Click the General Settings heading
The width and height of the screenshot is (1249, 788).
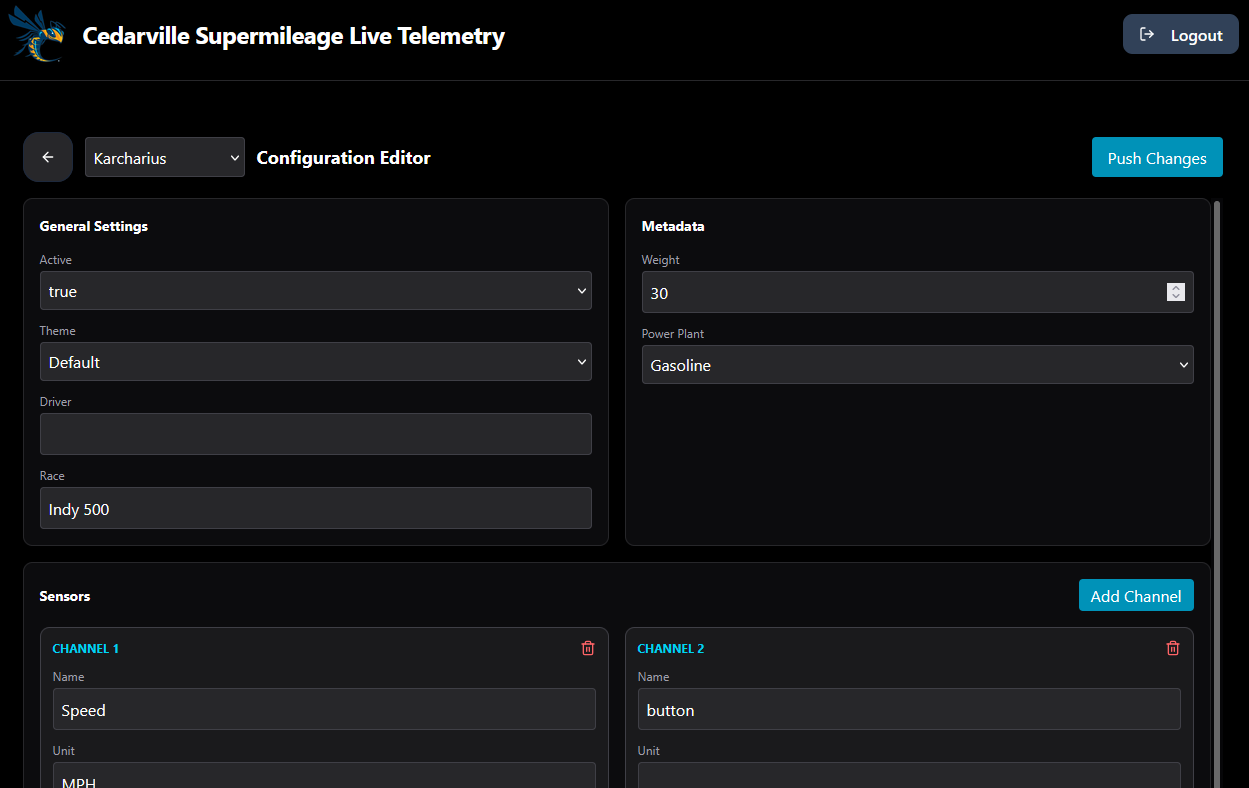point(94,226)
